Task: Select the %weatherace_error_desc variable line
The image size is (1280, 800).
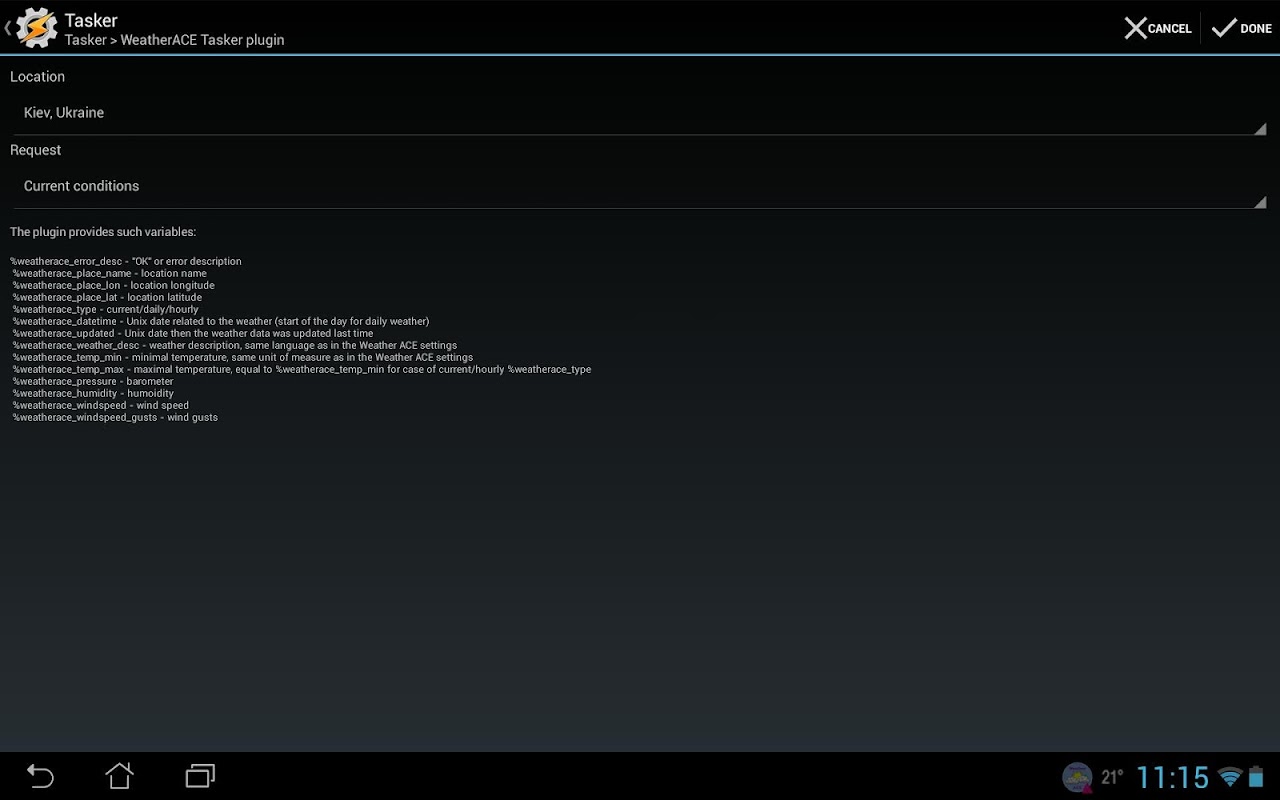Action: [x=126, y=261]
